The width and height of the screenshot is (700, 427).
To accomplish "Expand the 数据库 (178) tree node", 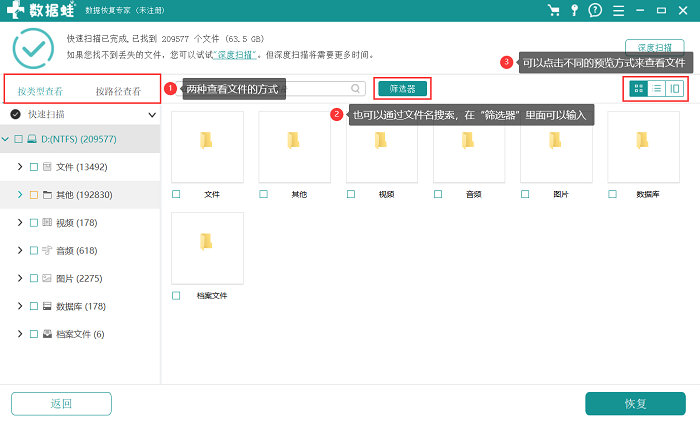I will (x=20, y=306).
